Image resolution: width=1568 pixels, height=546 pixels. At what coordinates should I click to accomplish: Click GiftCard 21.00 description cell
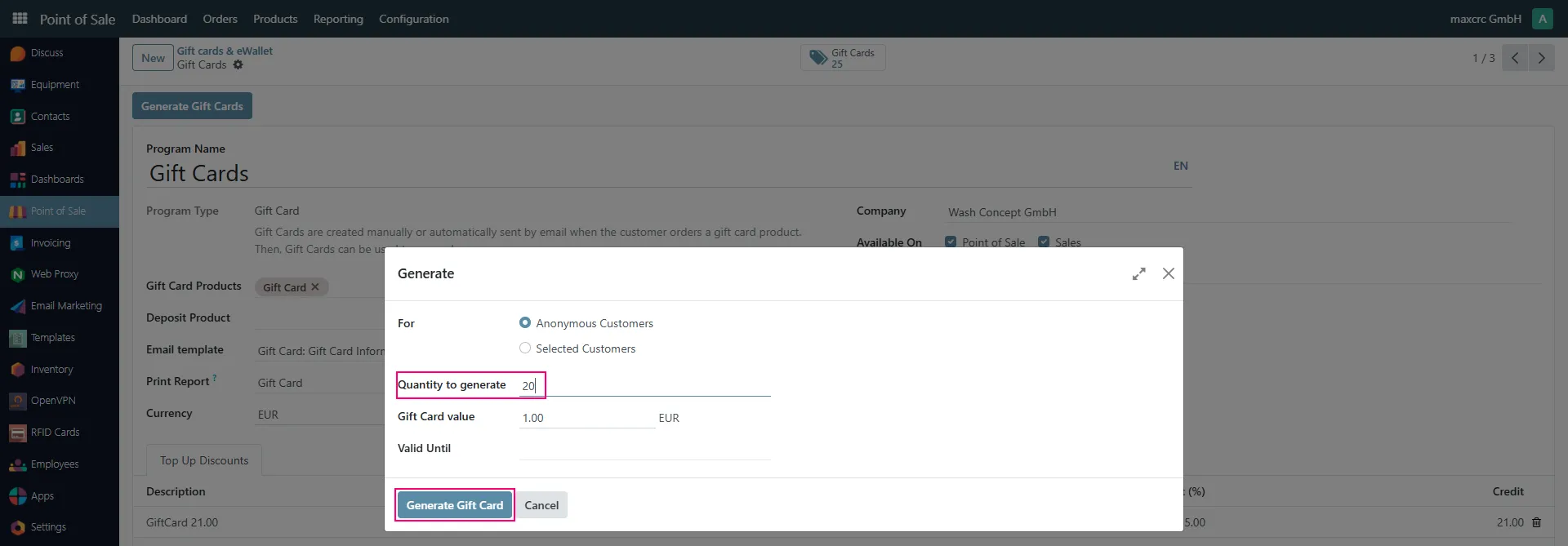click(x=181, y=522)
